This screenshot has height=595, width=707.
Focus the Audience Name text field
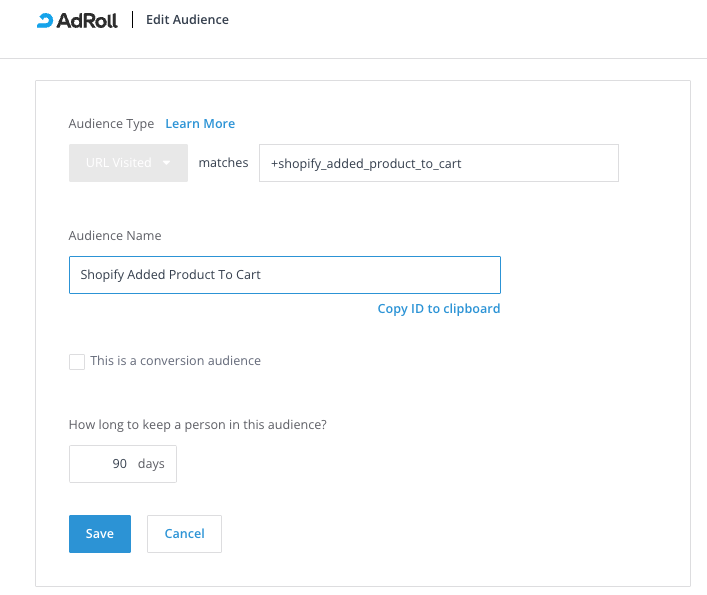click(x=284, y=275)
